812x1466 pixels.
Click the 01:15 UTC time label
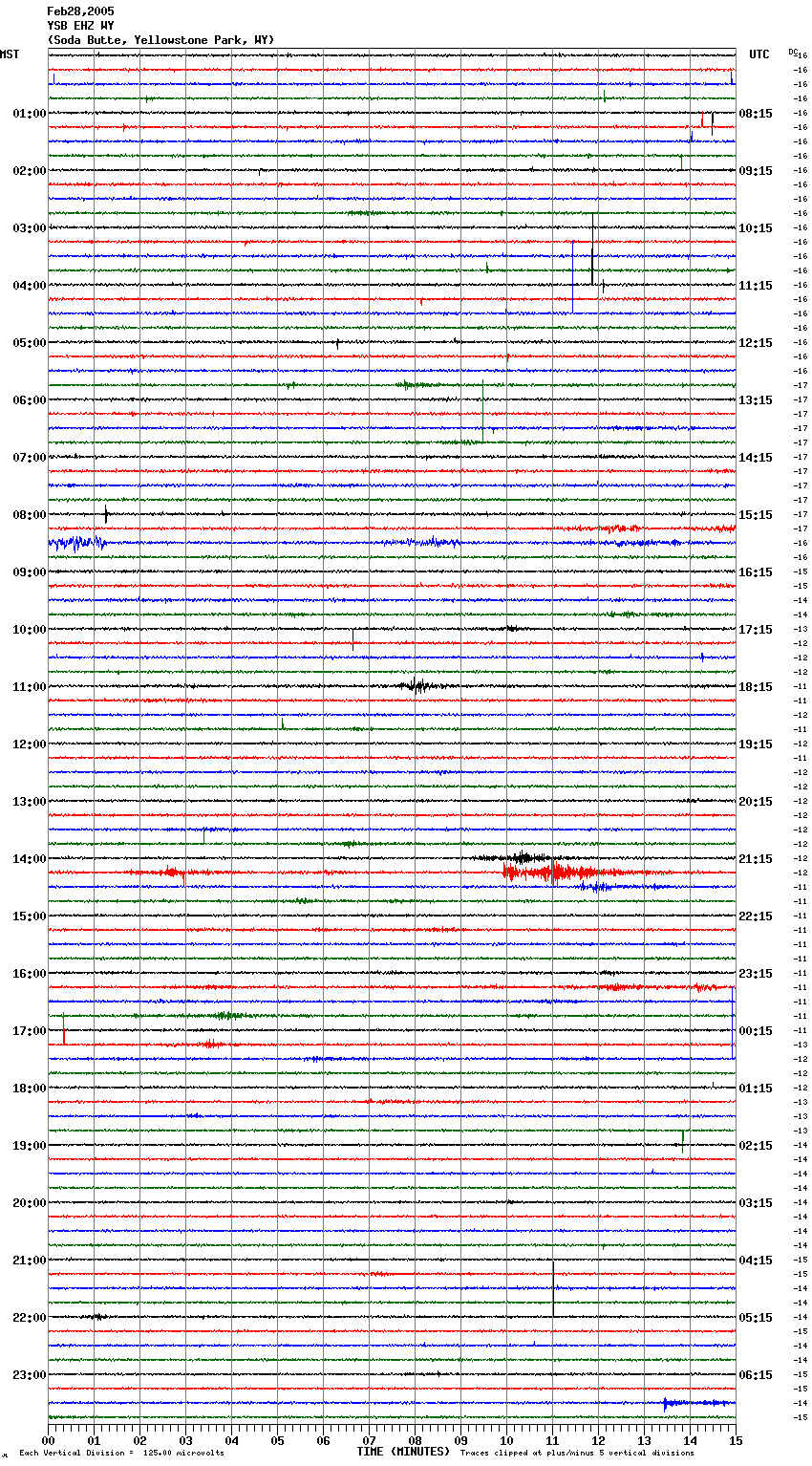(756, 1089)
